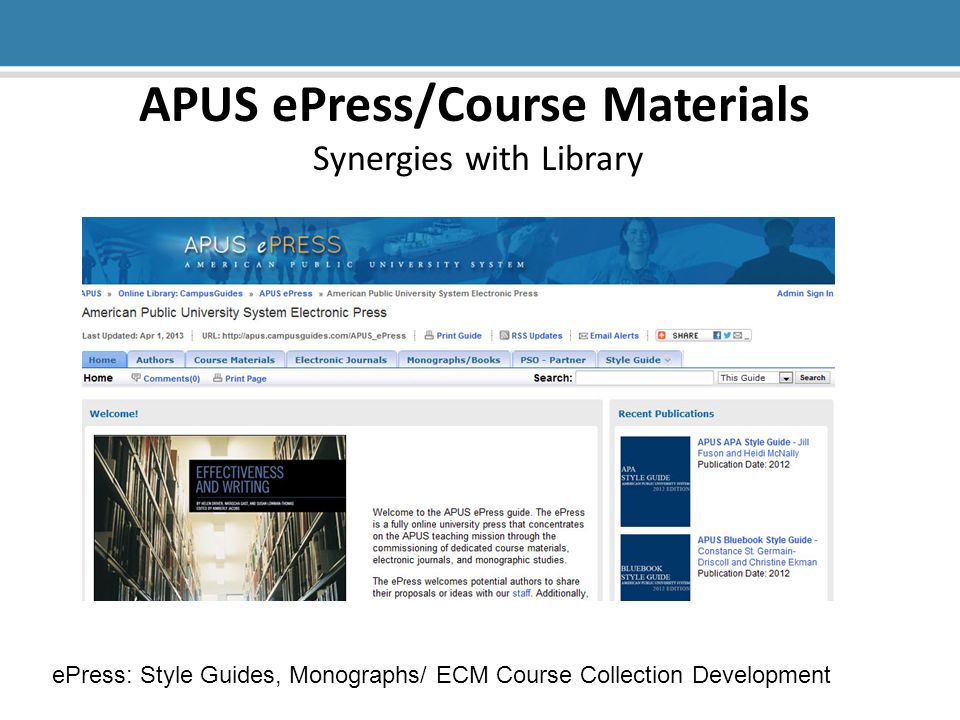Click the SHARE label in share bar
The height and width of the screenshot is (720, 960).
click(x=685, y=336)
